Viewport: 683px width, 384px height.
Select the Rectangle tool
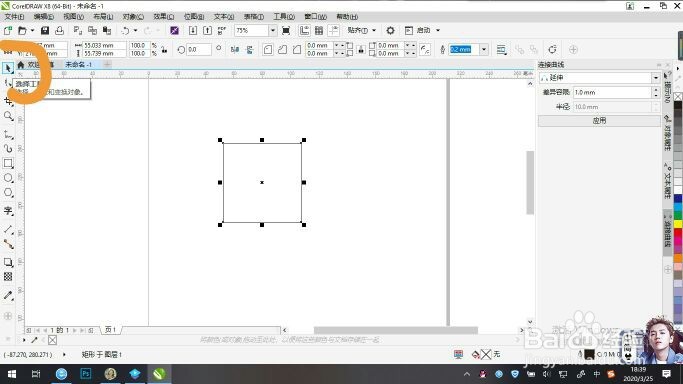pyautogui.click(x=8, y=163)
